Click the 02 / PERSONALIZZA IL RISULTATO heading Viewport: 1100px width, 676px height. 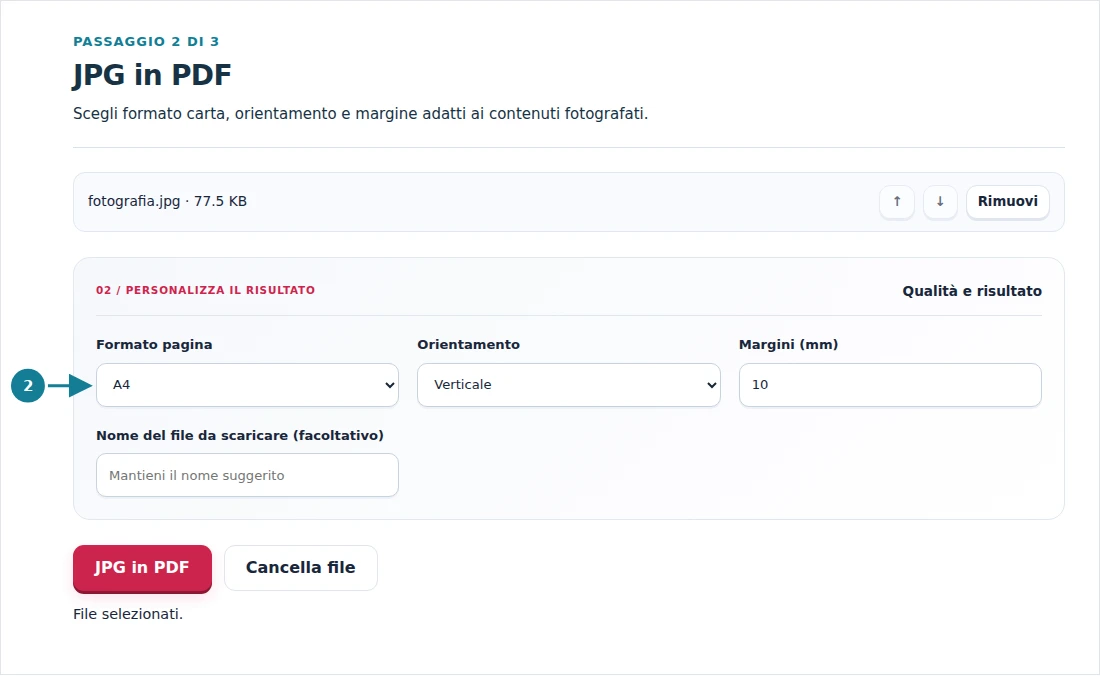[x=206, y=290]
